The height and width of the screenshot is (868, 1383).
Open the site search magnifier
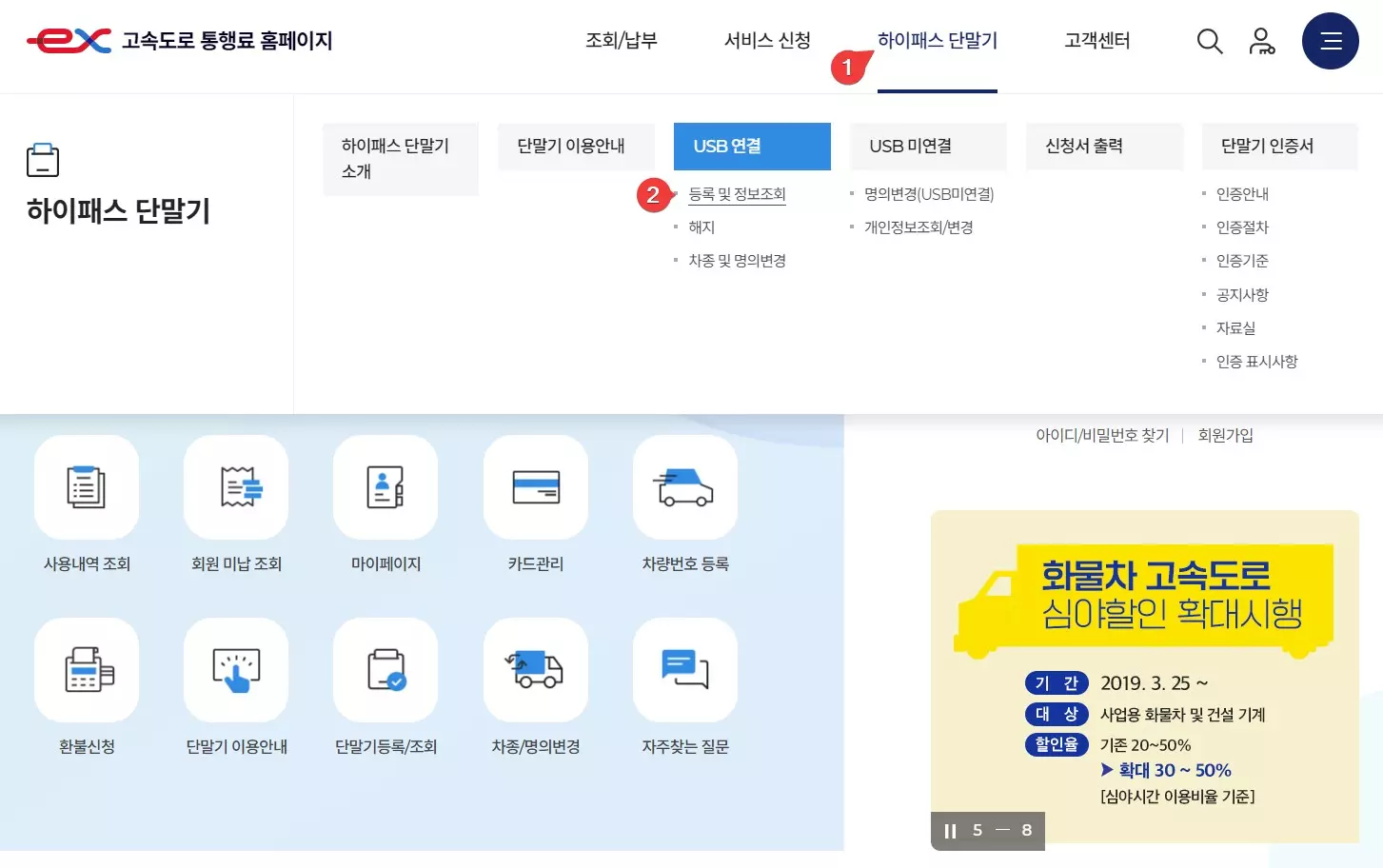(x=1209, y=41)
